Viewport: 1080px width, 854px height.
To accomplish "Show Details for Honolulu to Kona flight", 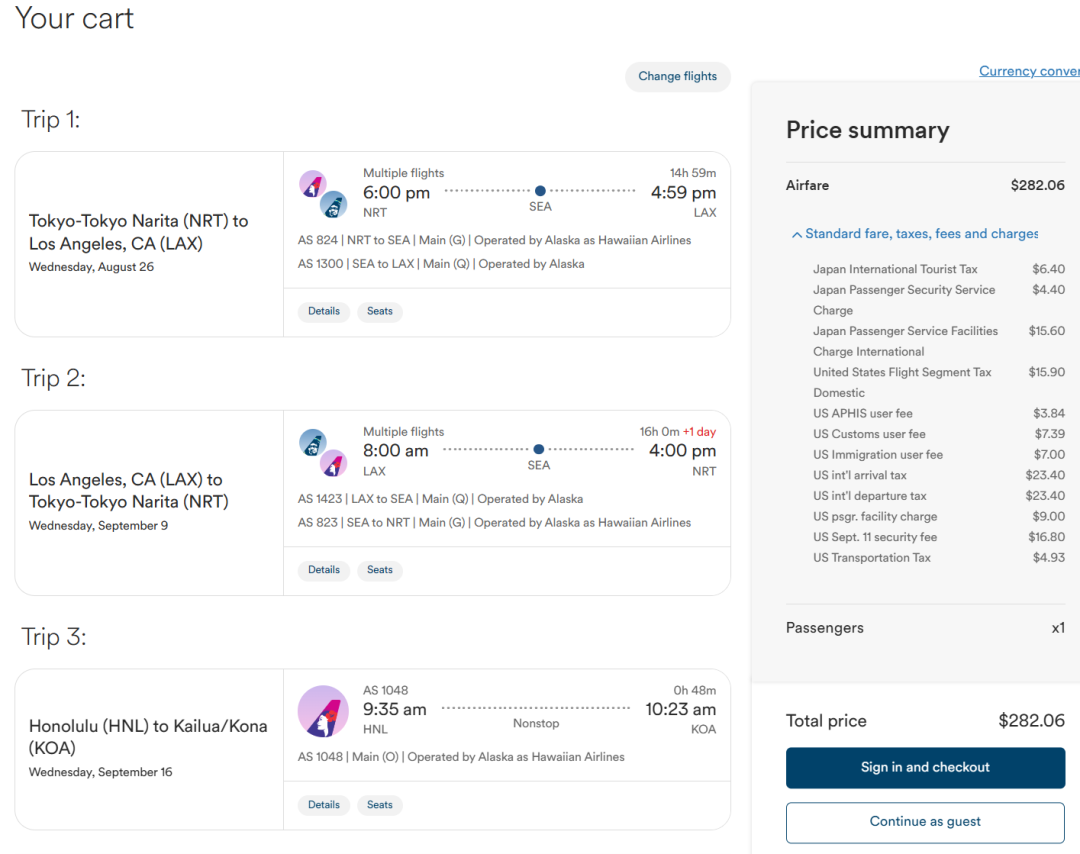I will click(324, 805).
